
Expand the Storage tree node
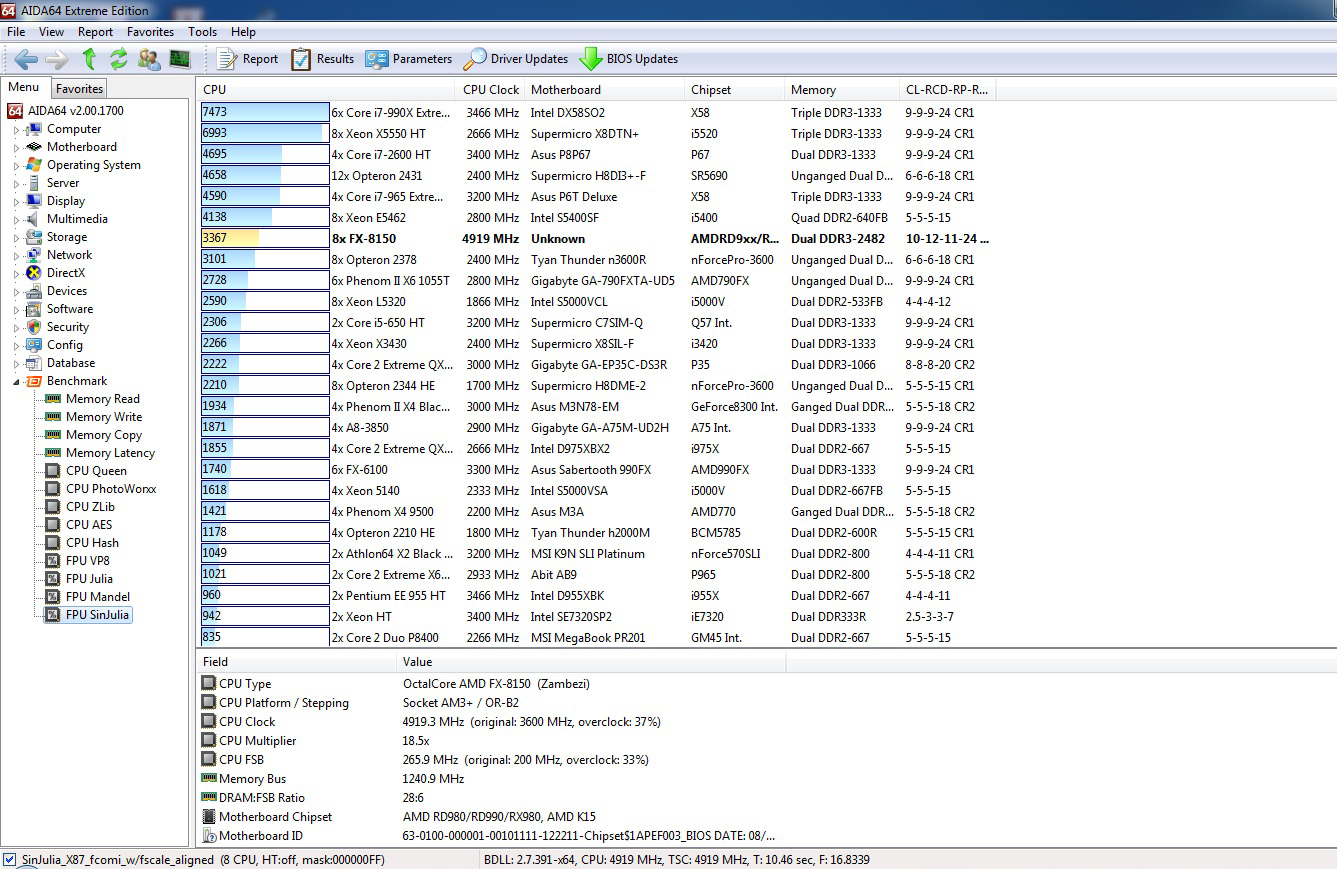pos(15,237)
